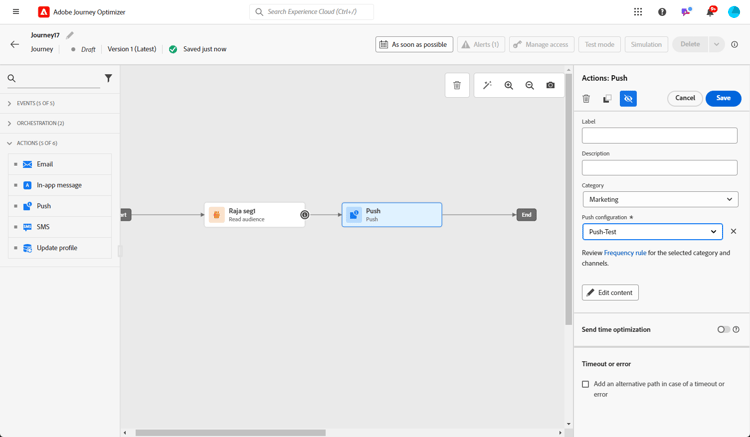The width and height of the screenshot is (750, 437).
Task: Save the Push action settings
Action: click(723, 98)
